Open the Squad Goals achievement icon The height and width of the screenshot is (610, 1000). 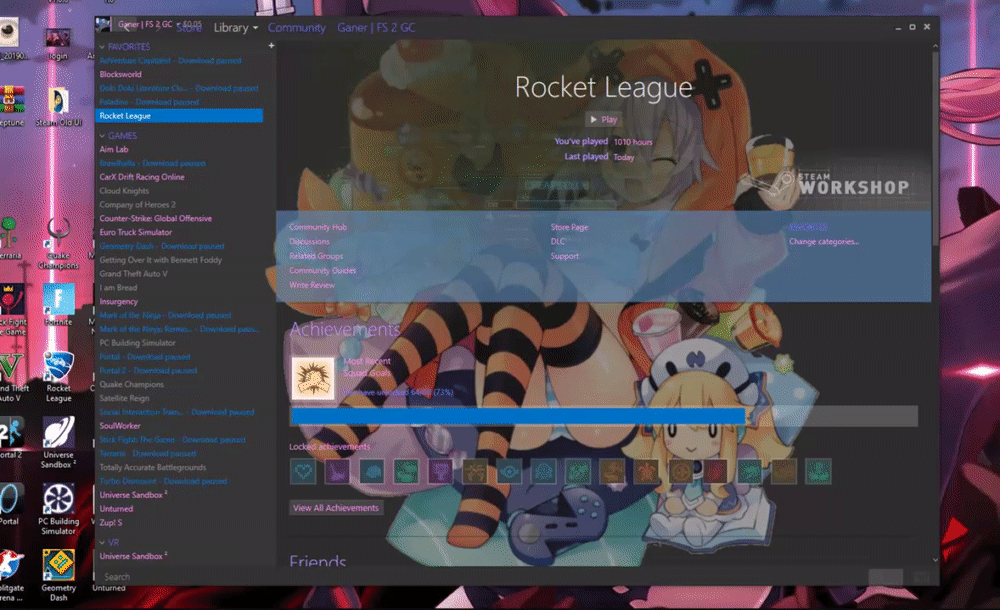(312, 378)
